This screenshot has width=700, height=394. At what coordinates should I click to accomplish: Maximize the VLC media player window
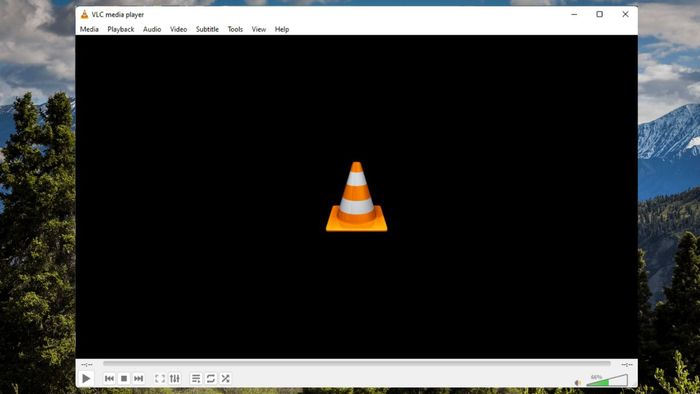(600, 14)
